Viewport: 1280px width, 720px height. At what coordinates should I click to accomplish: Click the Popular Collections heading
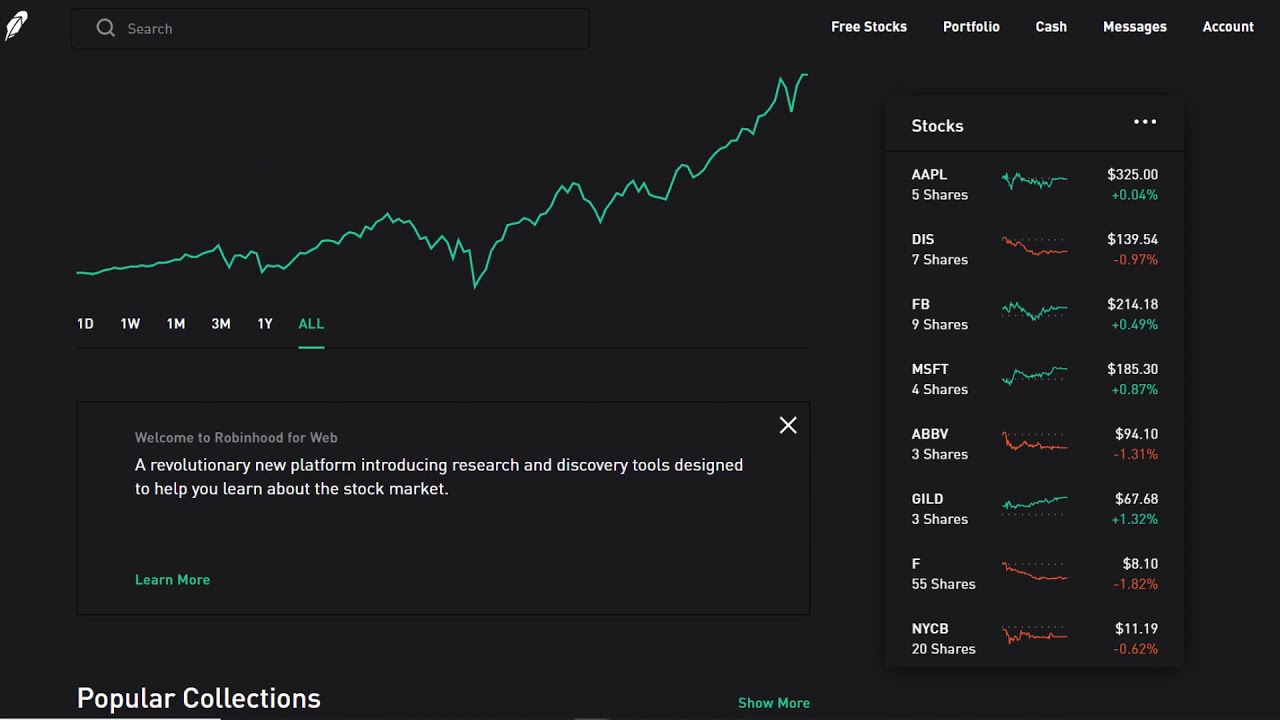click(x=199, y=698)
